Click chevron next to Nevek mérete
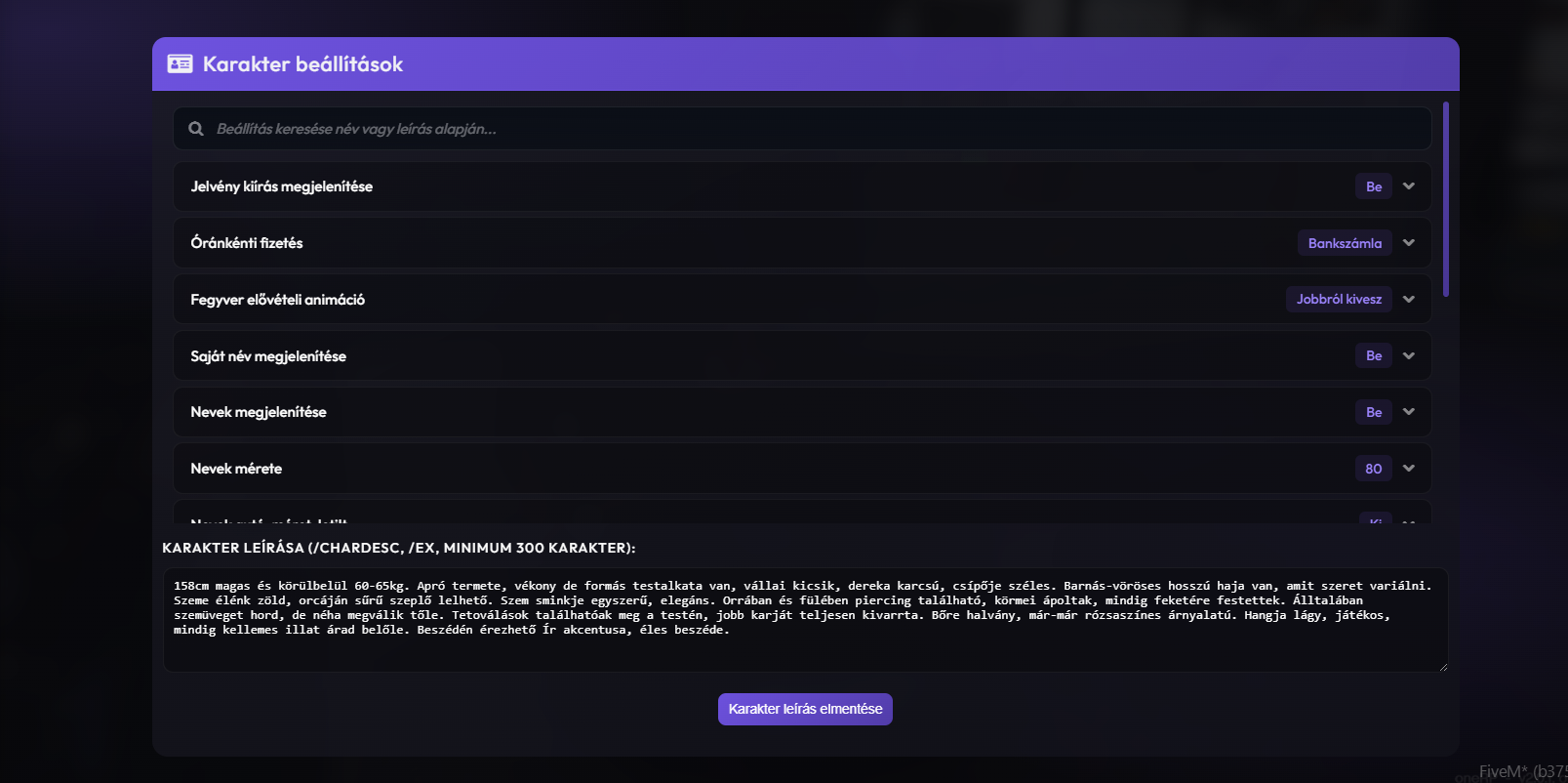 tap(1409, 469)
